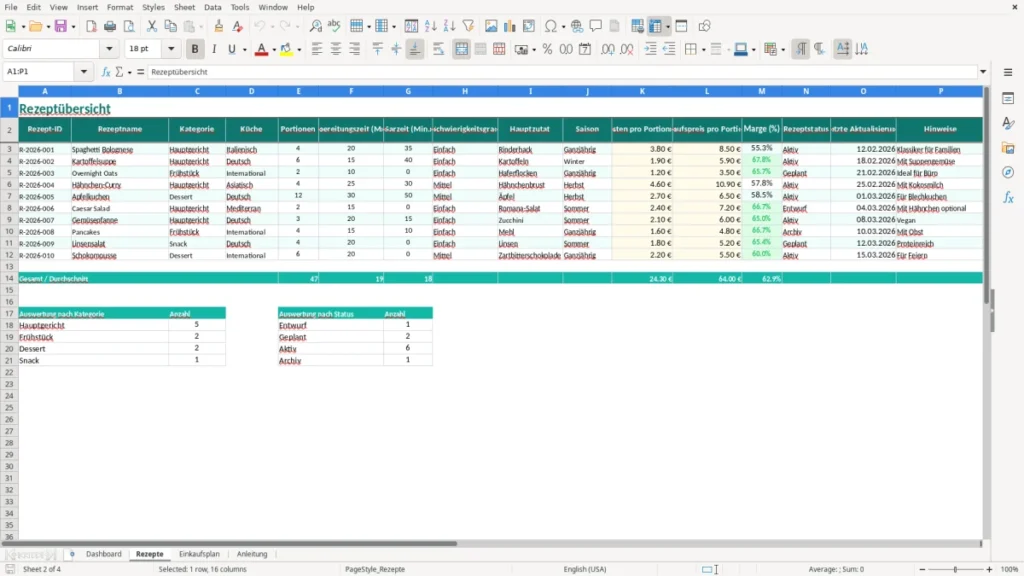Viewport: 1024px width, 576px height.
Task: Open borders dropdown arrow
Action: pos(703,49)
